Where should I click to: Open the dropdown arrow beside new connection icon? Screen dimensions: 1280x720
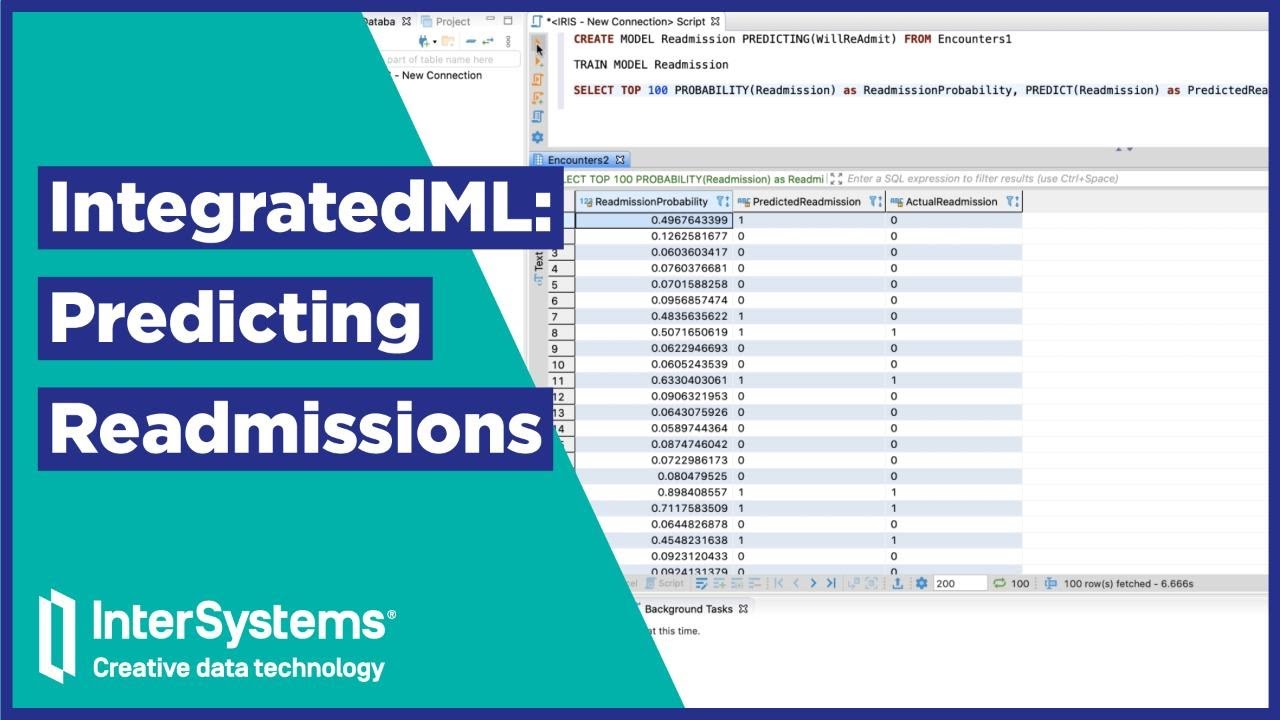[435, 42]
